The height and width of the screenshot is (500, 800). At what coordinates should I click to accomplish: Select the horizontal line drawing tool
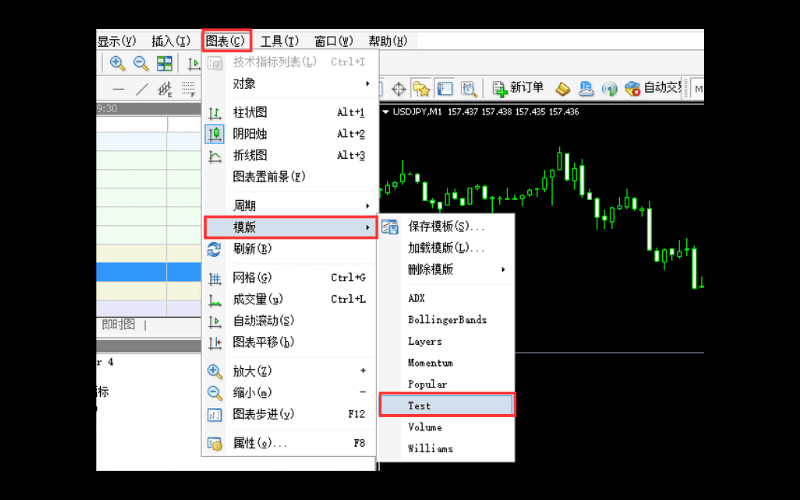point(118,90)
